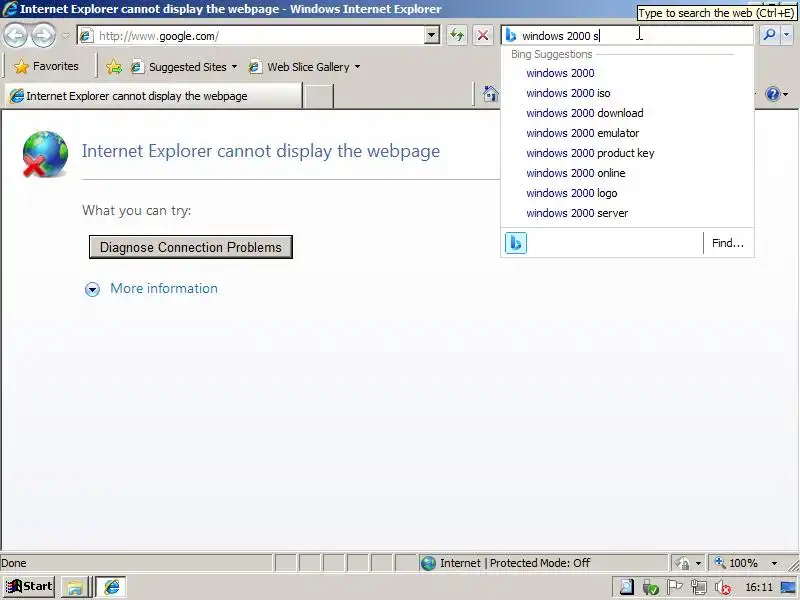The width and height of the screenshot is (800, 600).
Task: Open the Favorites star button
Action: [x=46, y=66]
